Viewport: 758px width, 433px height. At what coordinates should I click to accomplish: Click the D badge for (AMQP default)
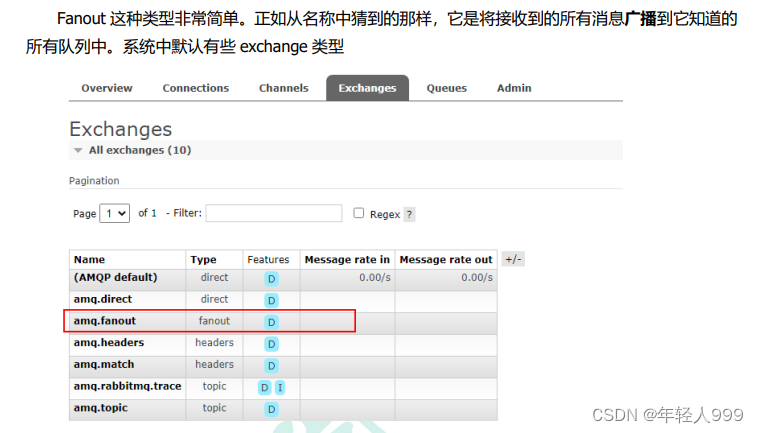click(271, 278)
